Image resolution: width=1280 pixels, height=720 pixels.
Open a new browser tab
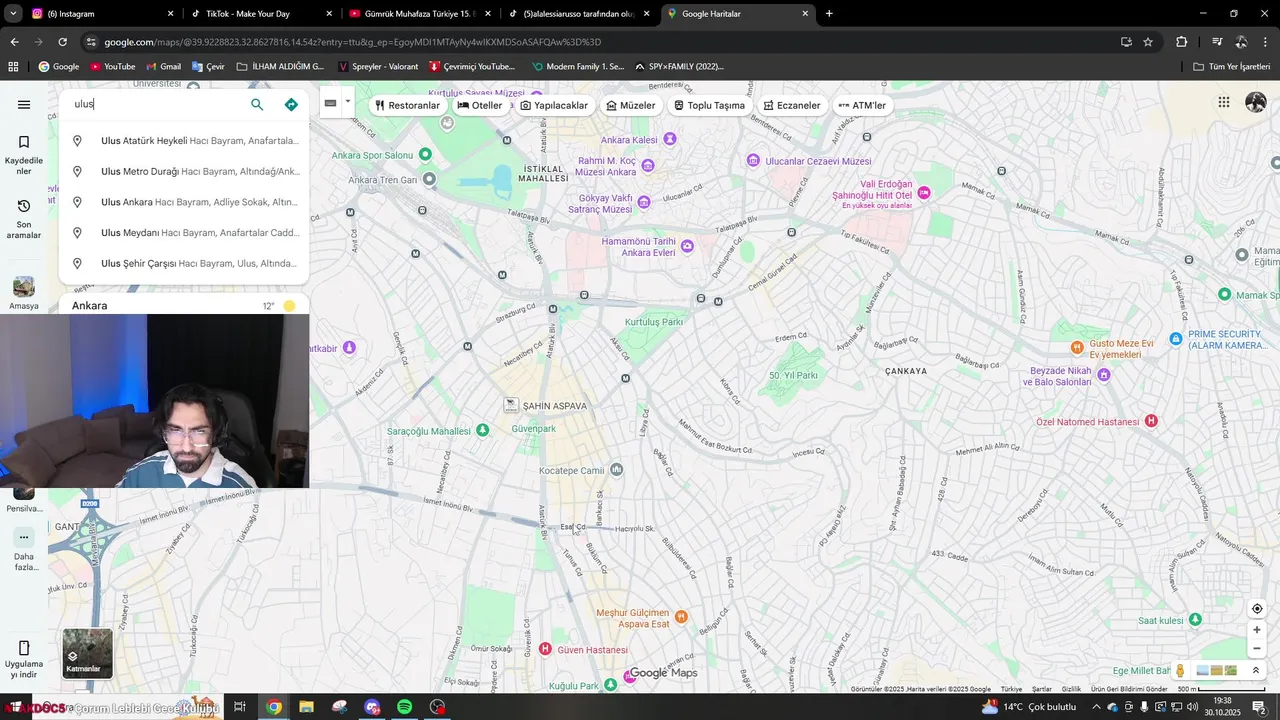tap(829, 14)
